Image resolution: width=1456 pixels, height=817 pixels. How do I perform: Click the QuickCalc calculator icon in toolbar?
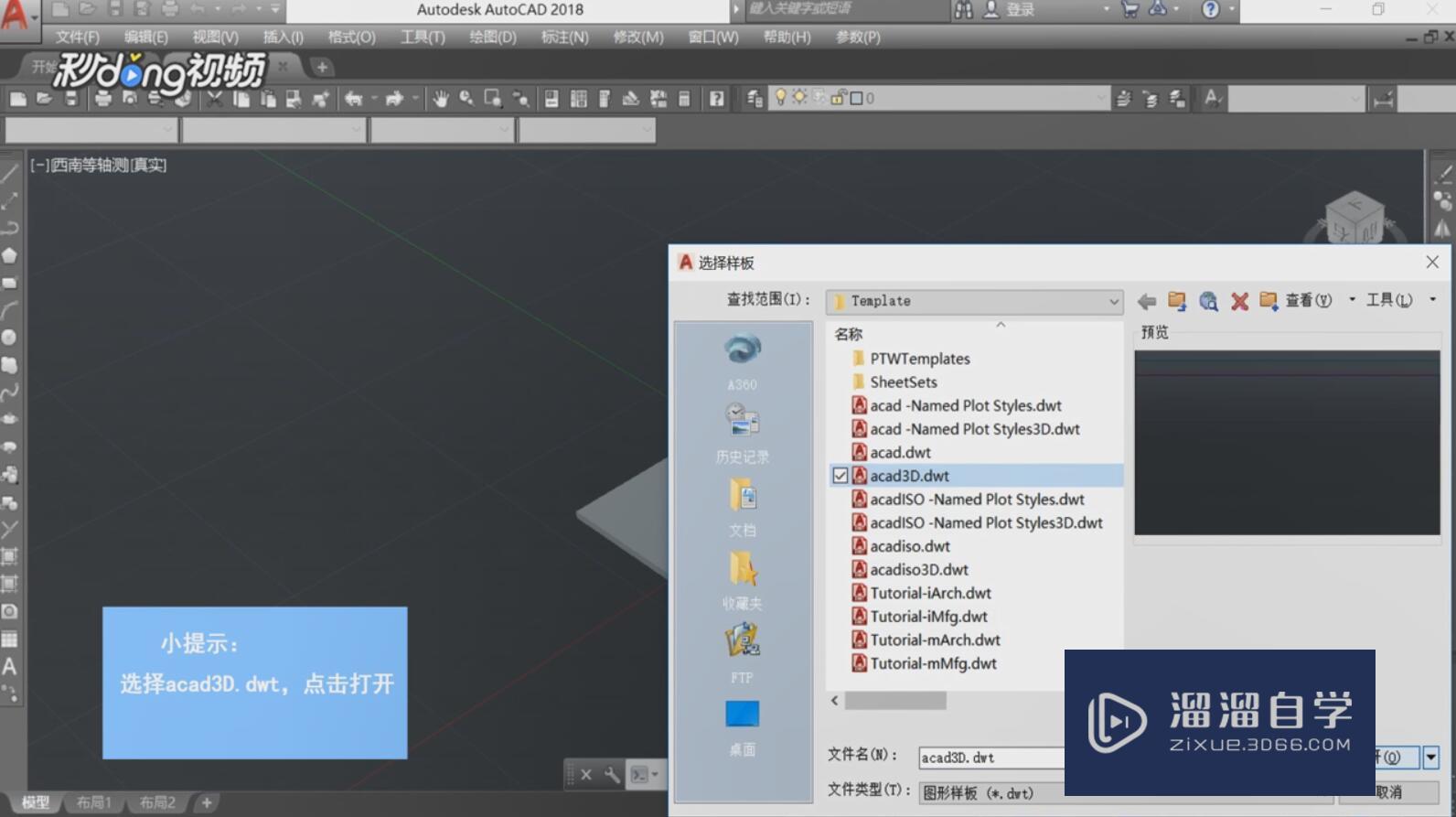coord(684,98)
